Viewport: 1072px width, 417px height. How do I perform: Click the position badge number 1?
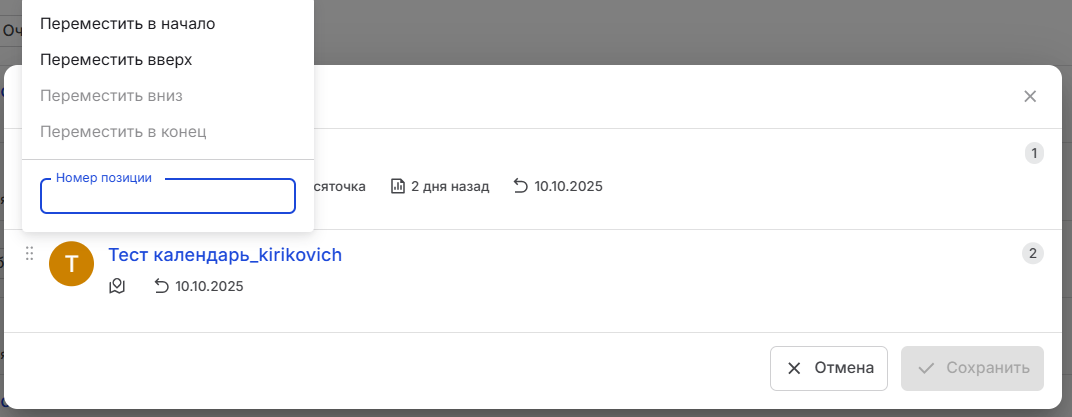coord(1034,153)
